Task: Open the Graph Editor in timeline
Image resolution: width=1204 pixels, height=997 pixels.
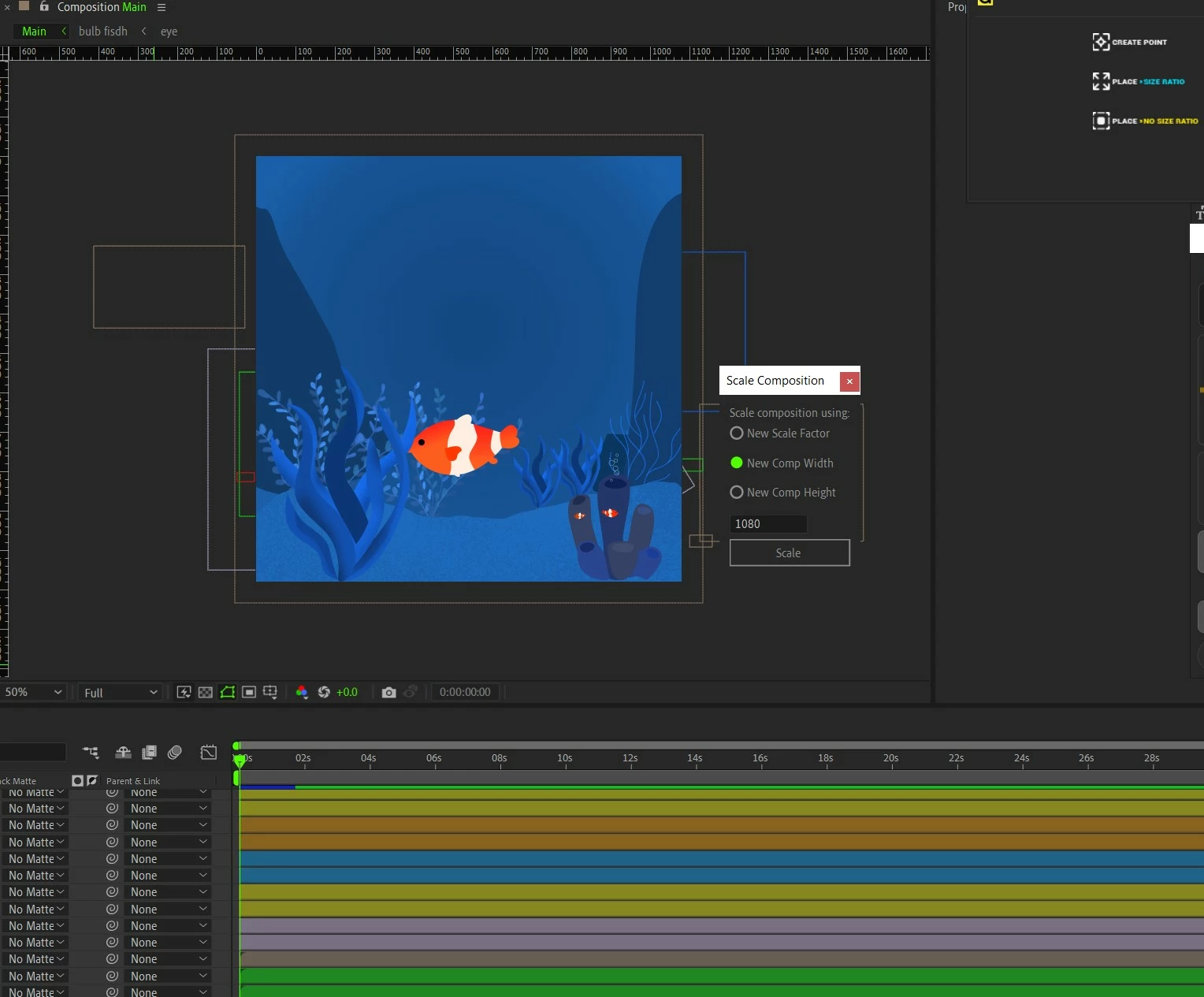Action: click(208, 753)
